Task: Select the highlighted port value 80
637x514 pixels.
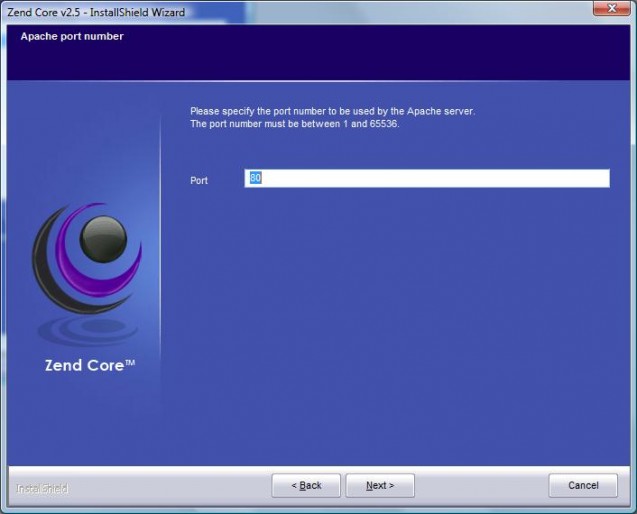Action: pos(255,178)
